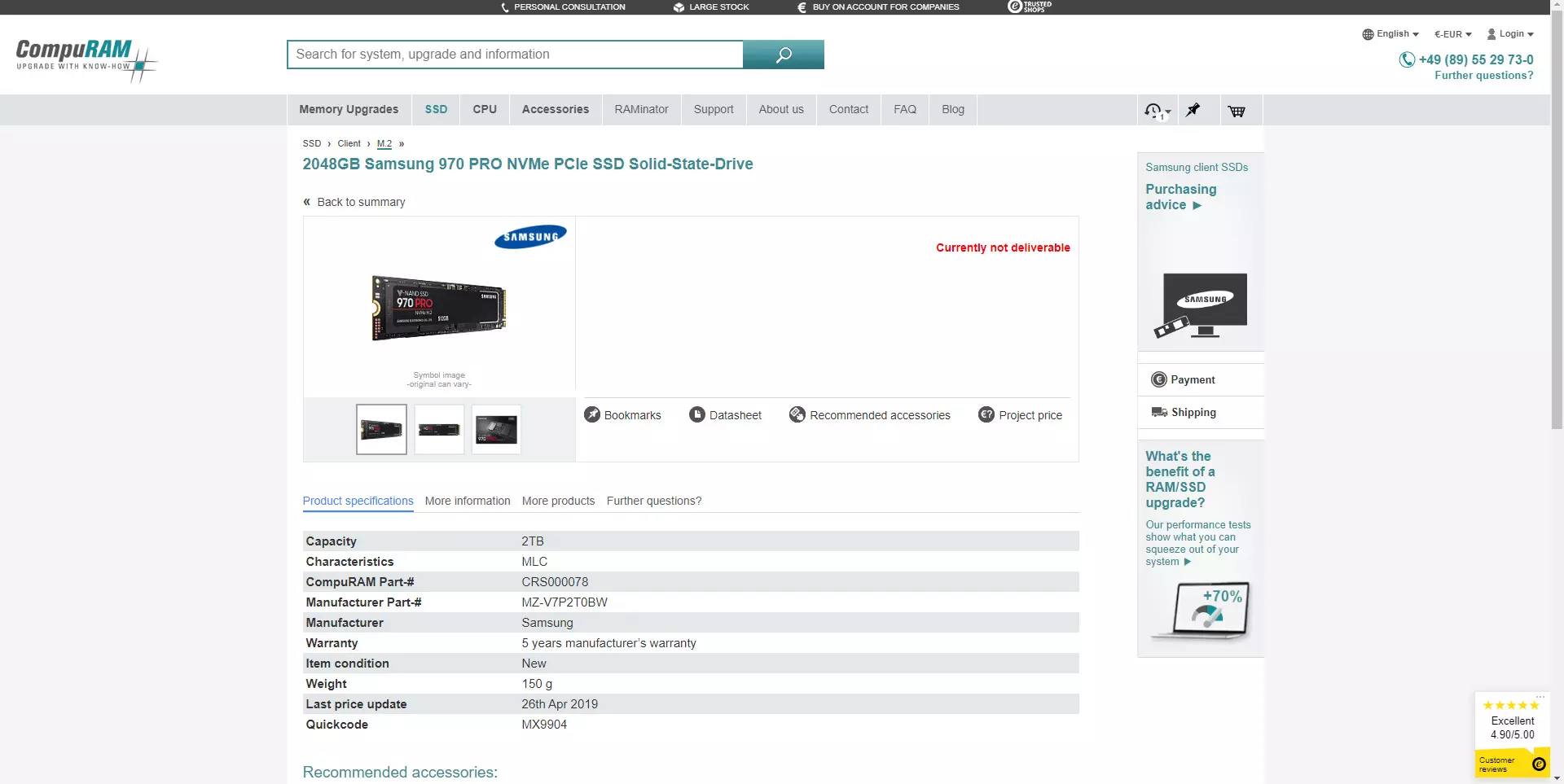Click the CompuRAM logo
The image size is (1564, 784).
(x=86, y=59)
